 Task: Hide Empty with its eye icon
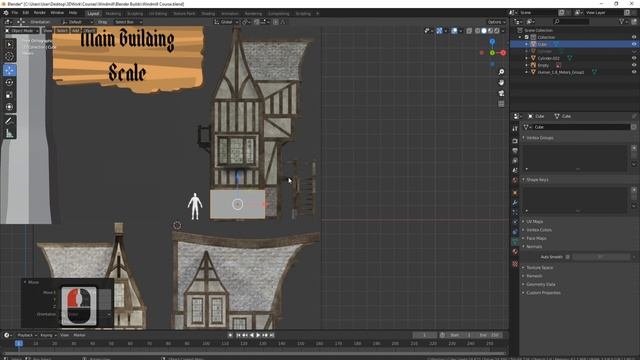point(634,65)
